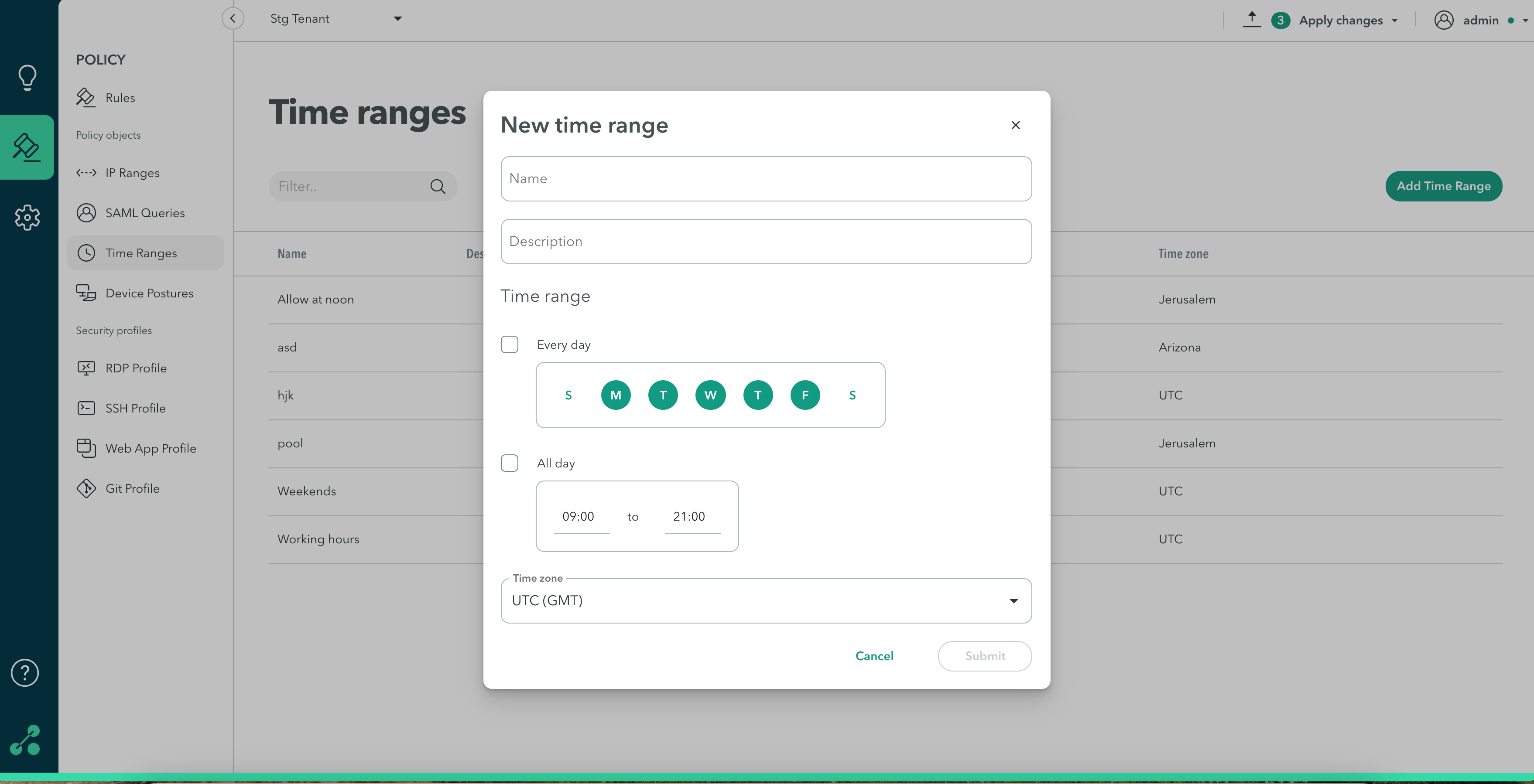Collapse the sidebar with the chevron button
Screen dimensions: 1534x784
233,18
